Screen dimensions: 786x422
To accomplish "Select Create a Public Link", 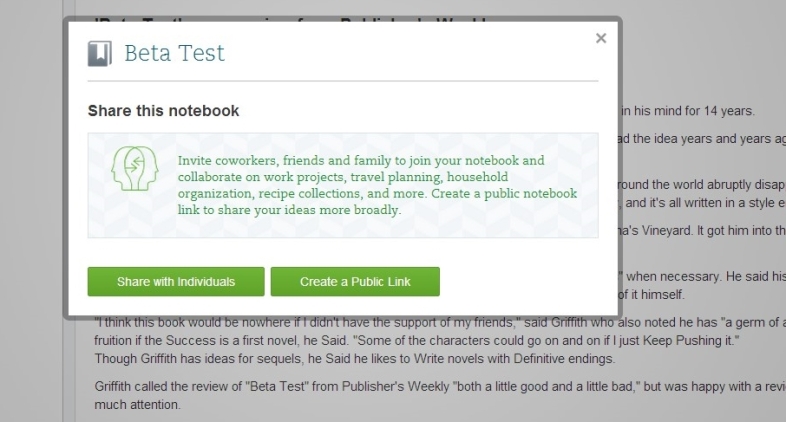I will tap(355, 282).
